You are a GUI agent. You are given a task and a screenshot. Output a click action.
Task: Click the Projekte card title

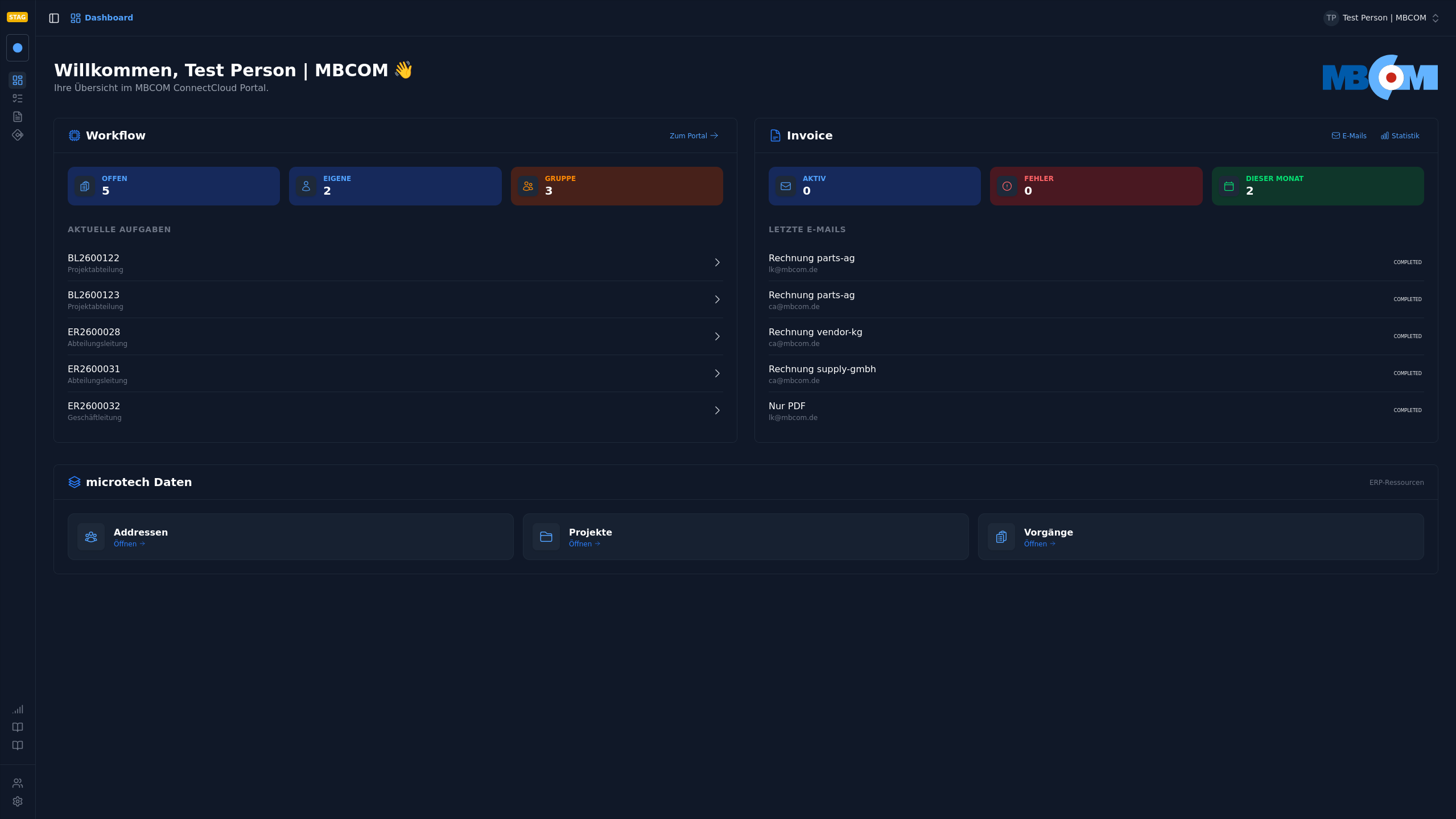pos(591,532)
